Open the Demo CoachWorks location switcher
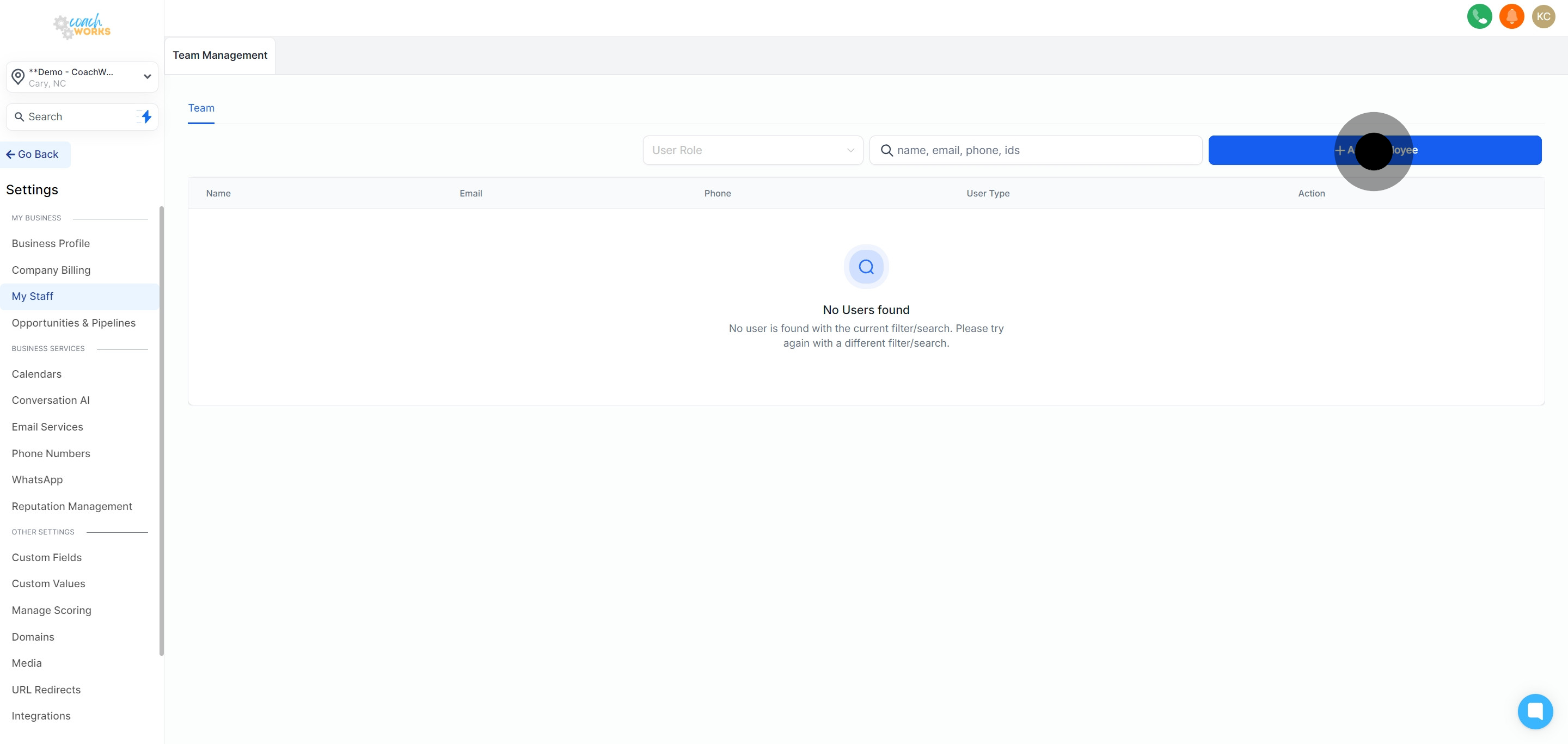 pos(82,77)
